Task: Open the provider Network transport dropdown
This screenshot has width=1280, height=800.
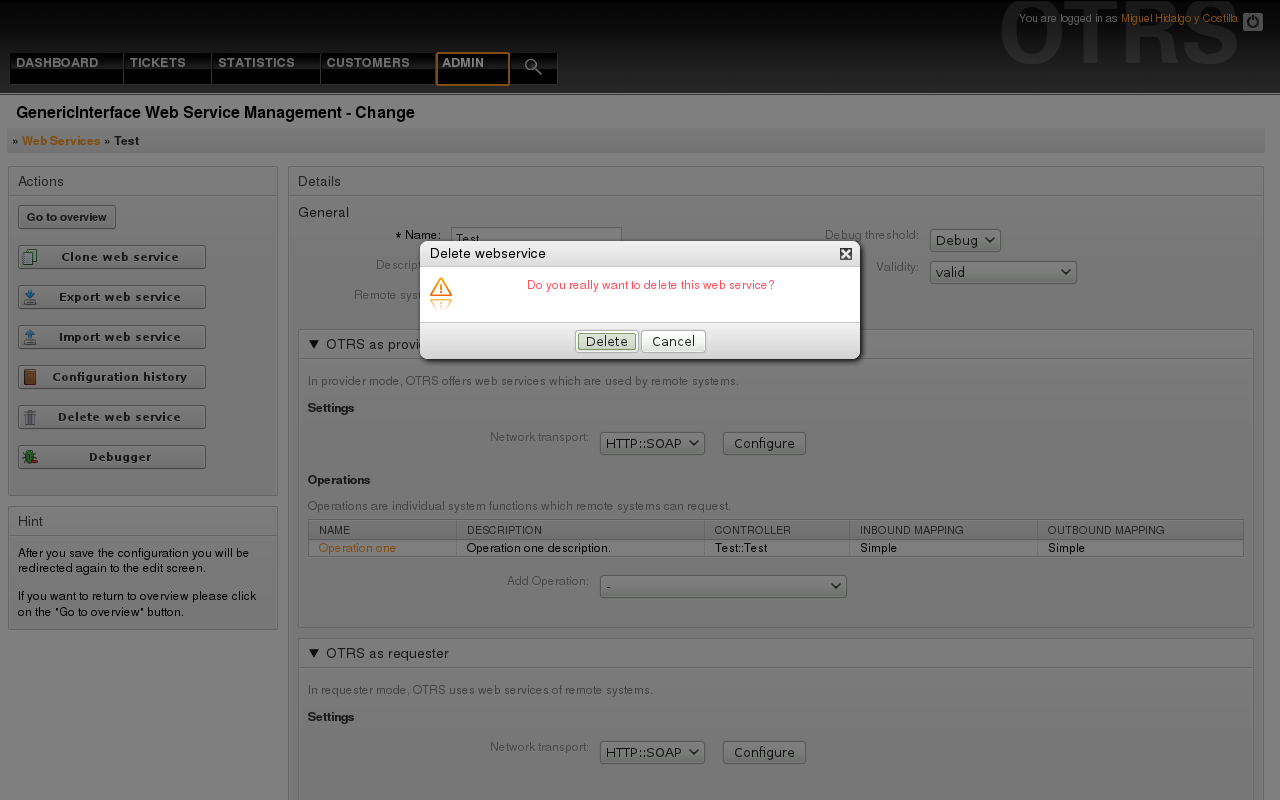Action: pyautogui.click(x=652, y=443)
